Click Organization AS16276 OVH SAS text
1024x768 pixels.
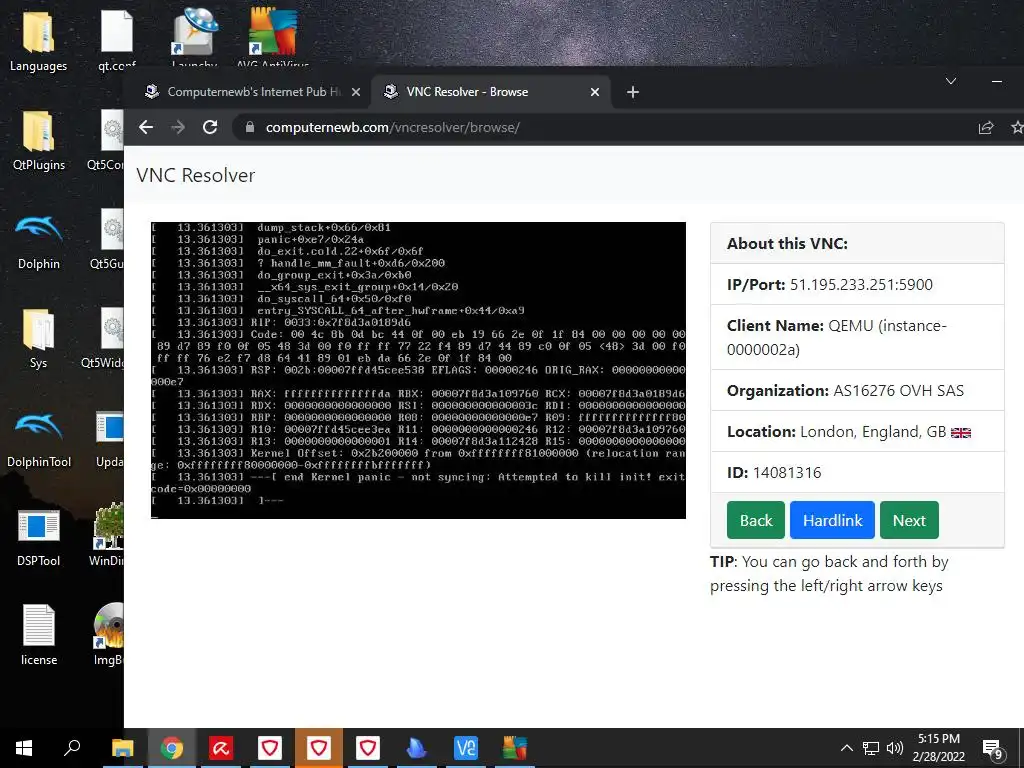[845, 391]
